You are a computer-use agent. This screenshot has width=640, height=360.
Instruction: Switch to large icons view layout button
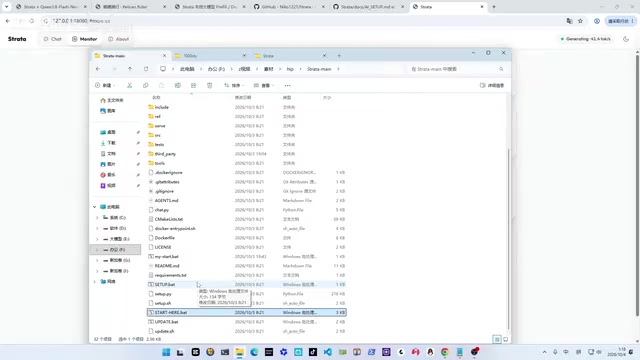505,339
